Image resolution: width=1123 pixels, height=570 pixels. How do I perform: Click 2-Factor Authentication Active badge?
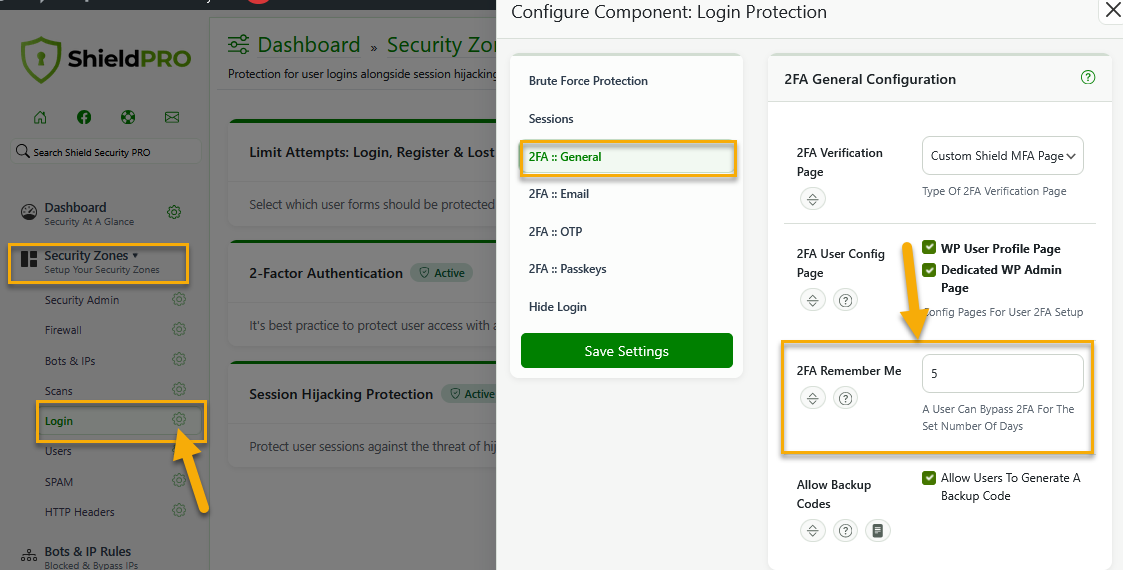coord(441,273)
